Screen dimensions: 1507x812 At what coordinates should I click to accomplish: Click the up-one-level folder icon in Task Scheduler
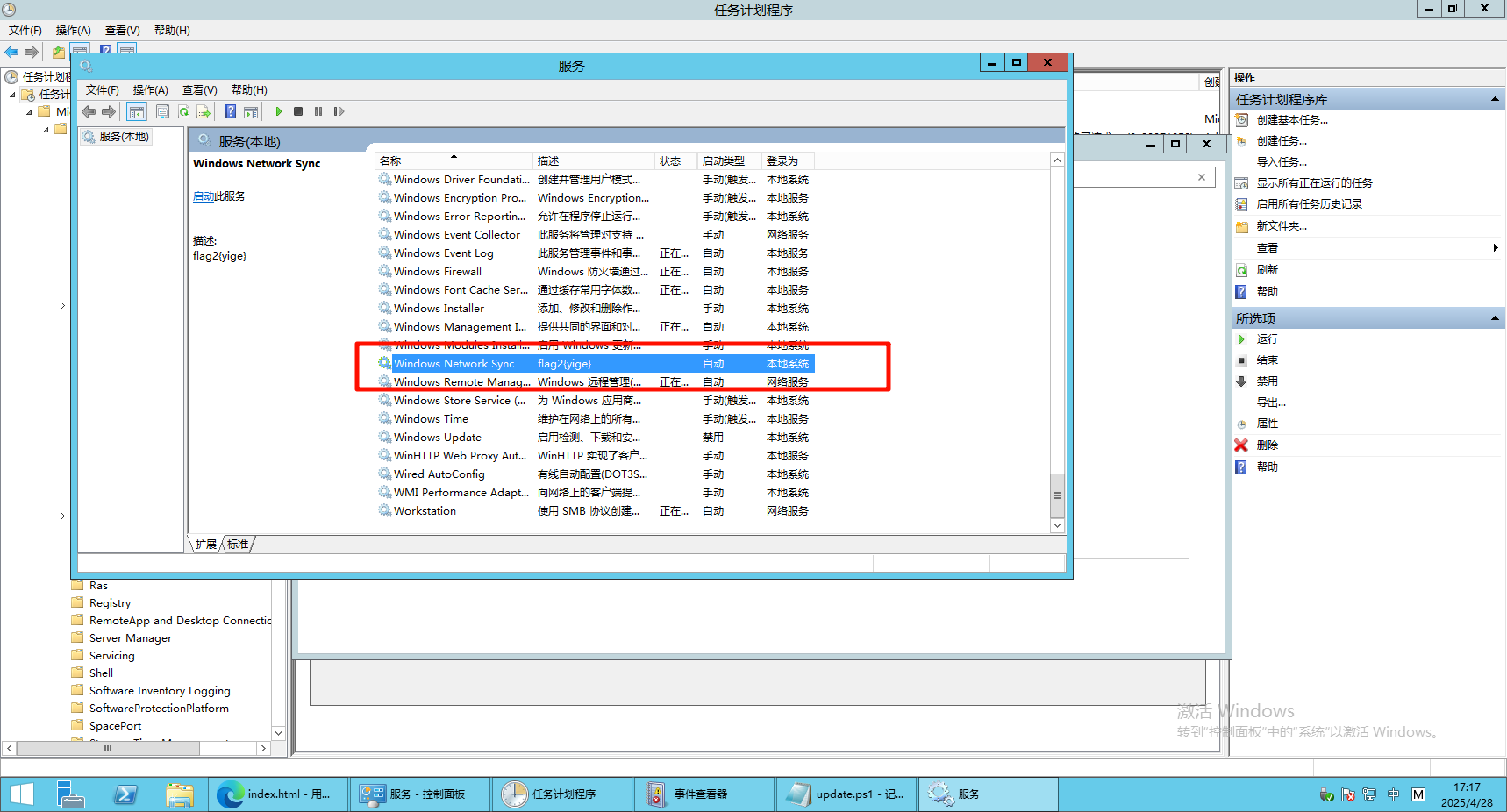(x=59, y=52)
